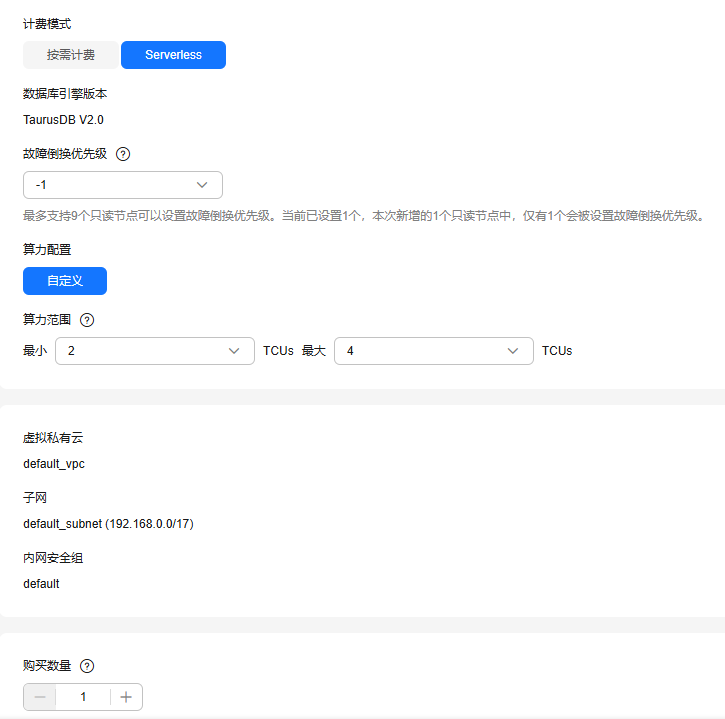Screen dimensions: 725x719
Task: Click the 最小 label before min dropdown
Action: tap(35, 351)
